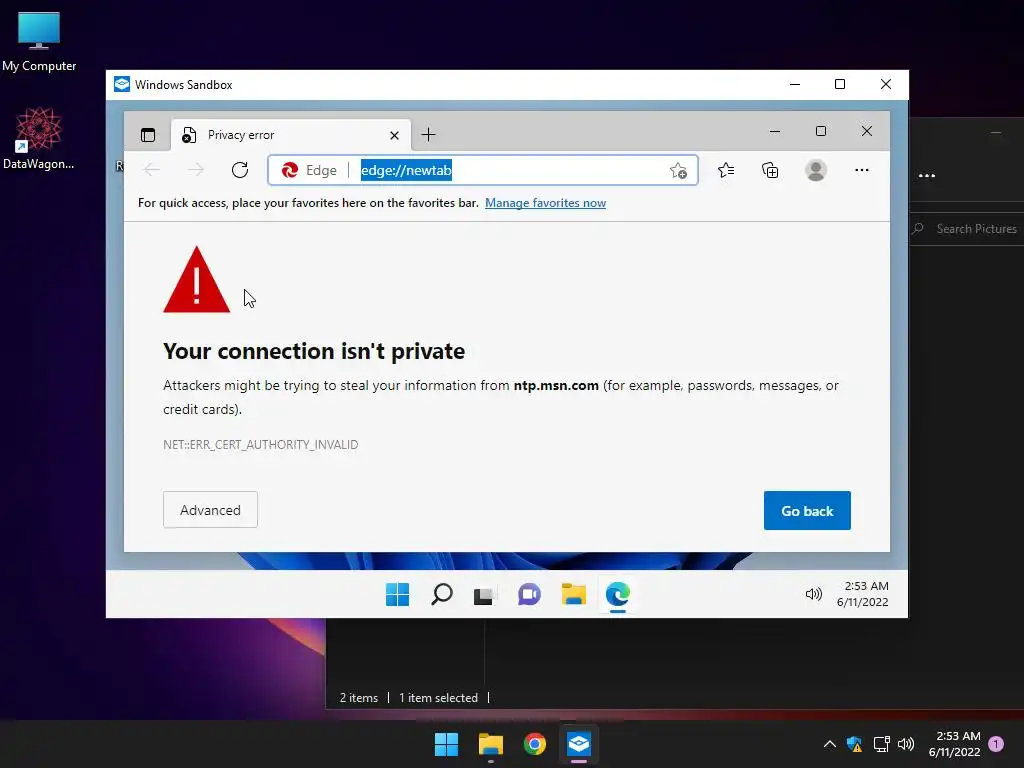Click the Edge icon in Sandbox taskbar
The height and width of the screenshot is (768, 1024).
(x=617, y=594)
